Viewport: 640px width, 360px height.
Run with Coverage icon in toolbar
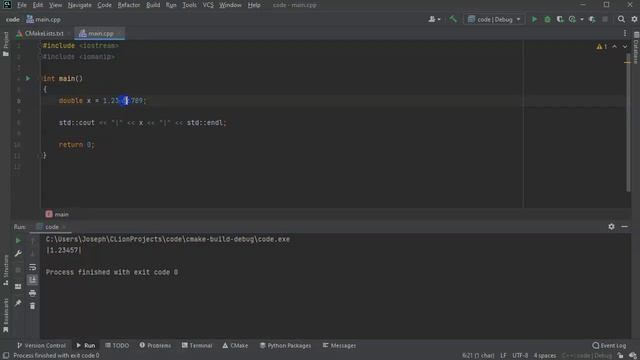(560, 19)
